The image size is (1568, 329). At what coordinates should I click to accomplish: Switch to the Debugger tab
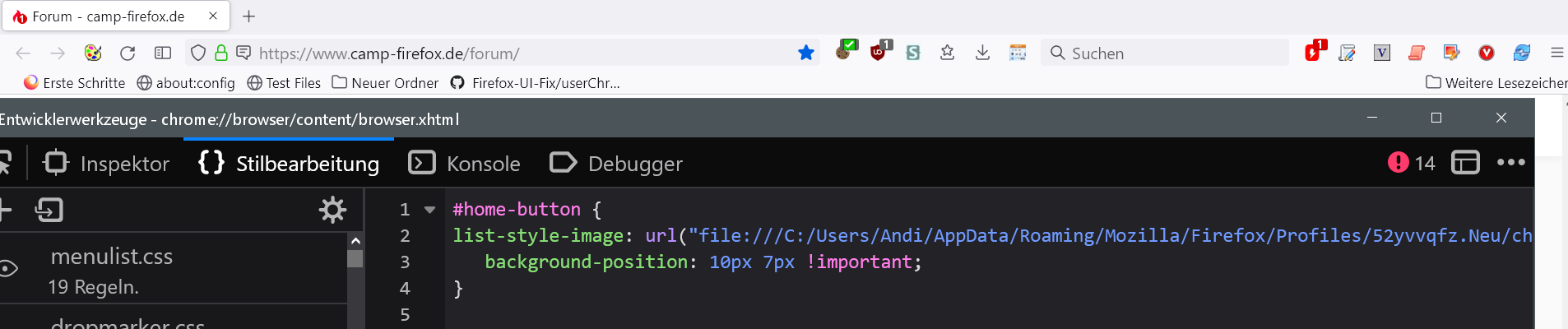[616, 164]
